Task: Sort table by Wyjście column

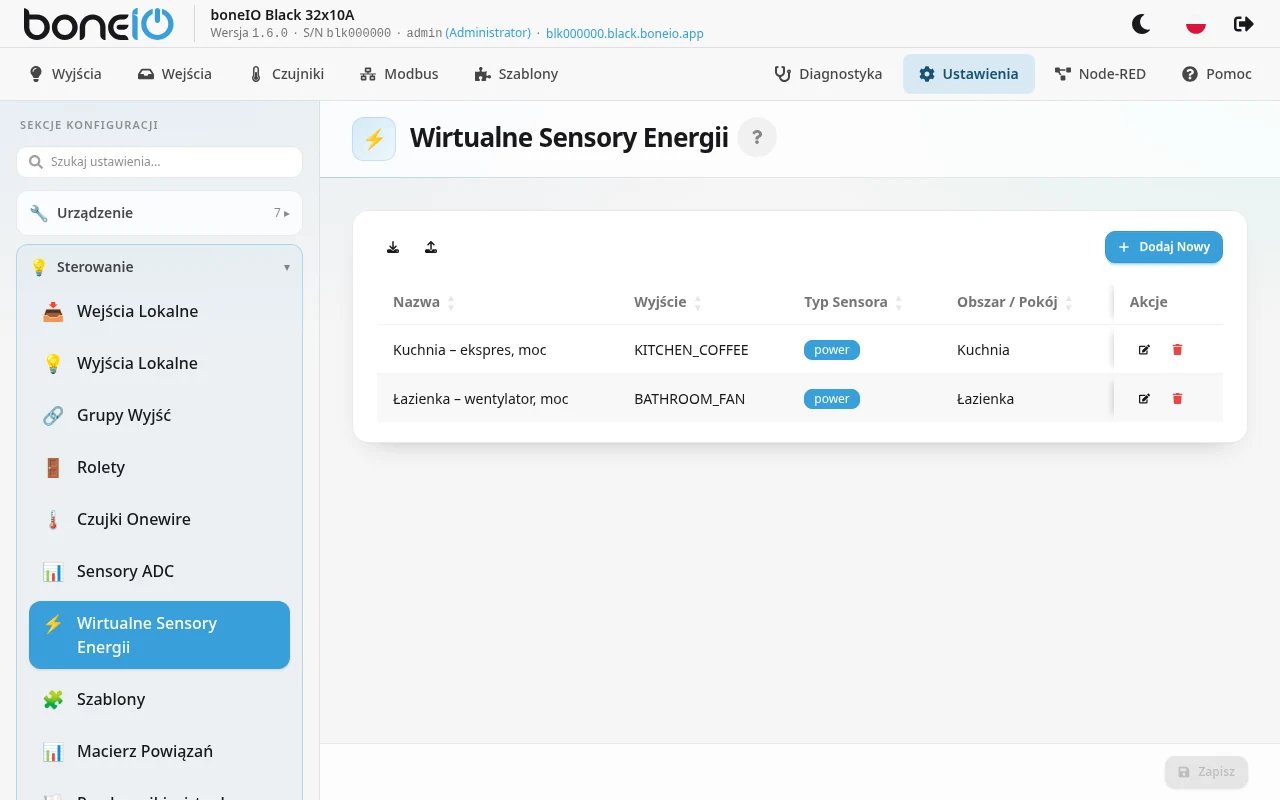Action: point(668,302)
